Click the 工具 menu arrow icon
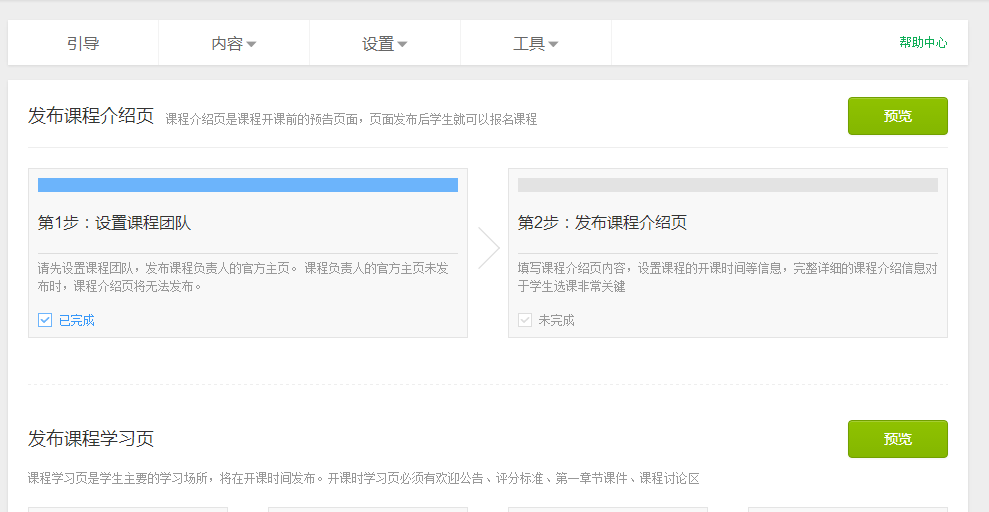This screenshot has width=989, height=512. (x=553, y=44)
